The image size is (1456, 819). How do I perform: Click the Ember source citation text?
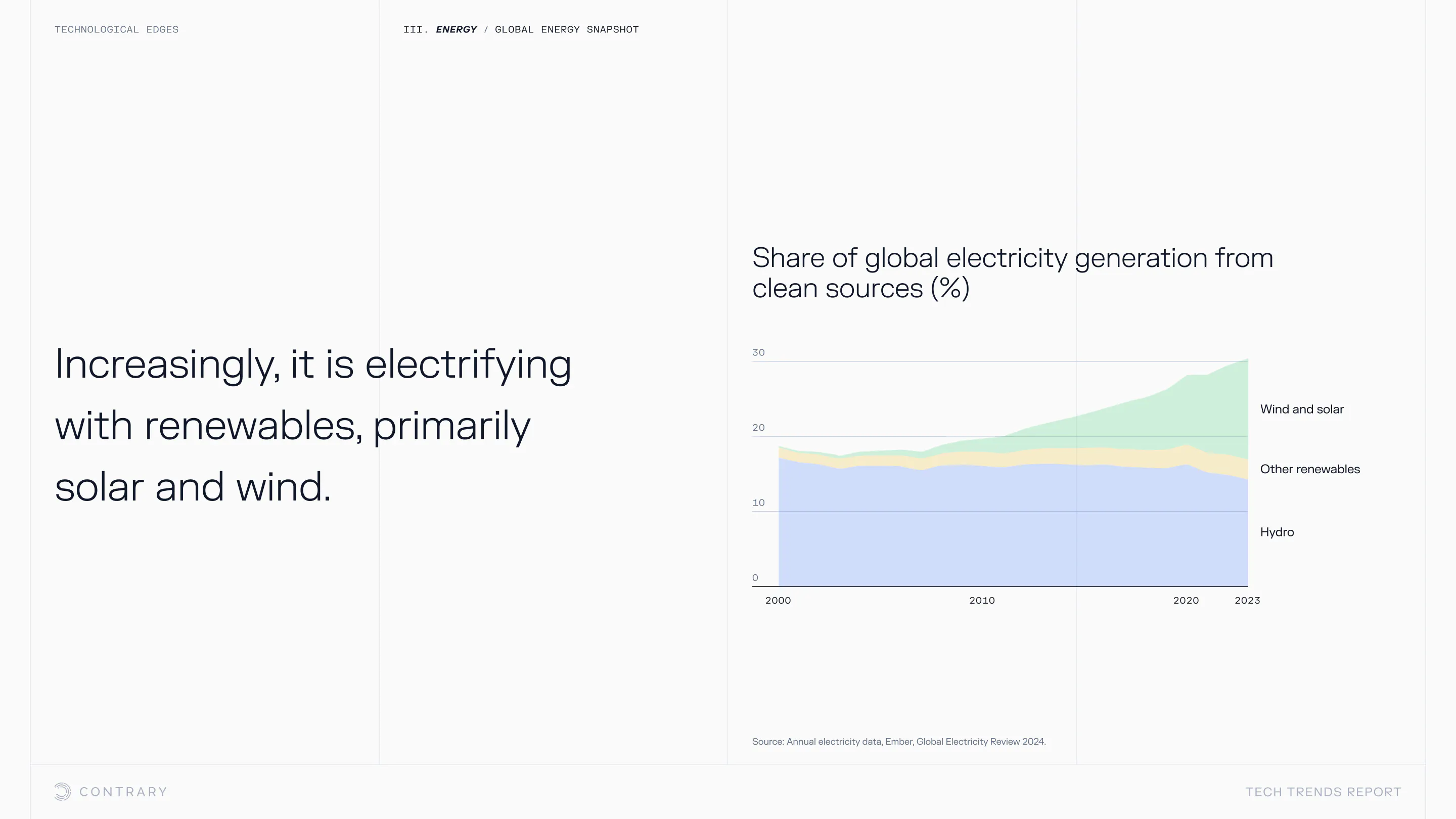point(898,742)
